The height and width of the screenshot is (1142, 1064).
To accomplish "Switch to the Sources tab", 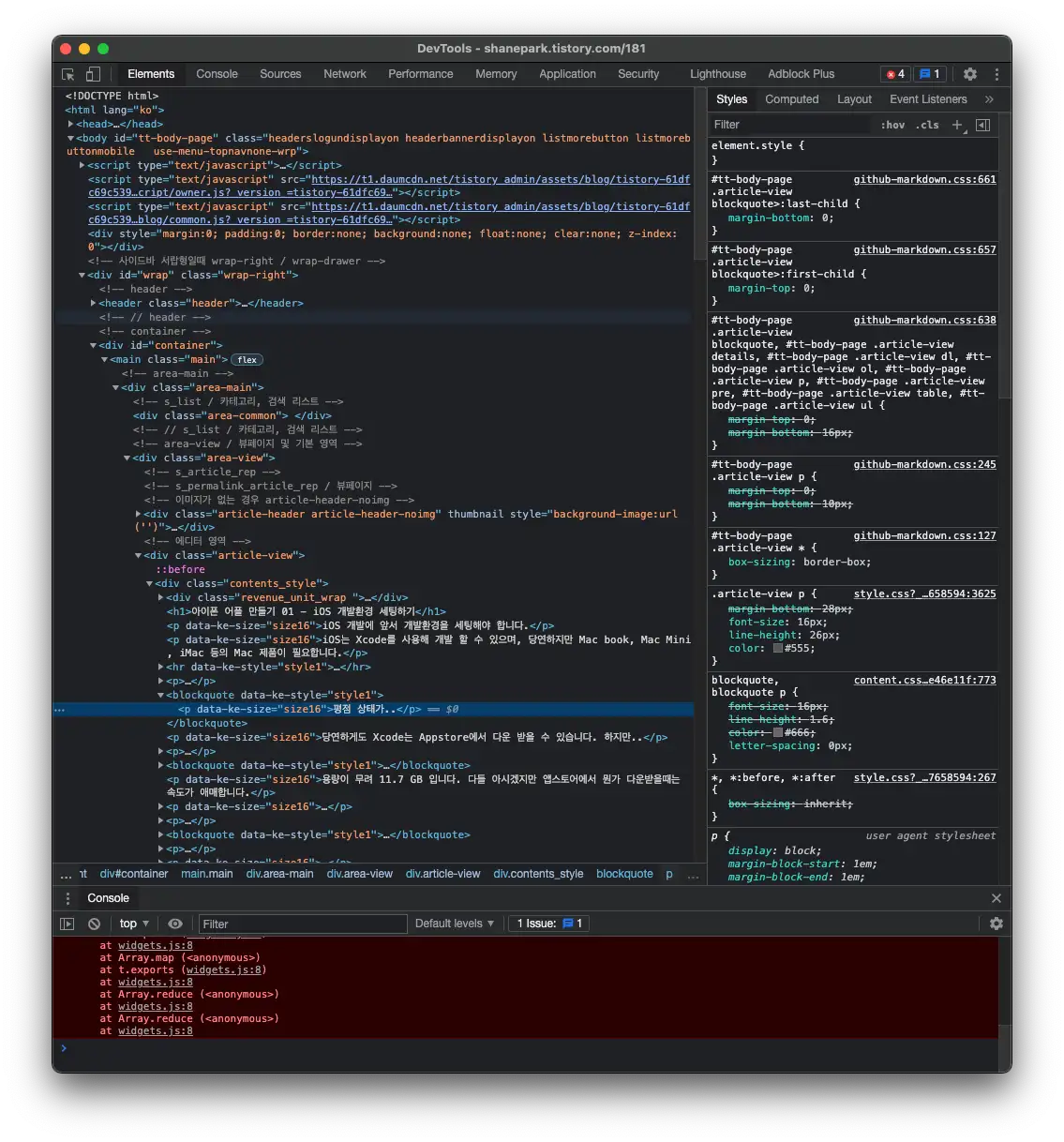I will 280,74.
